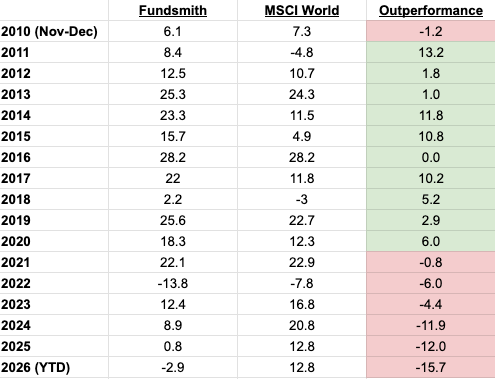Select the Fundsmith column header cell
This screenshot has height=379, width=495.
tap(173, 10)
